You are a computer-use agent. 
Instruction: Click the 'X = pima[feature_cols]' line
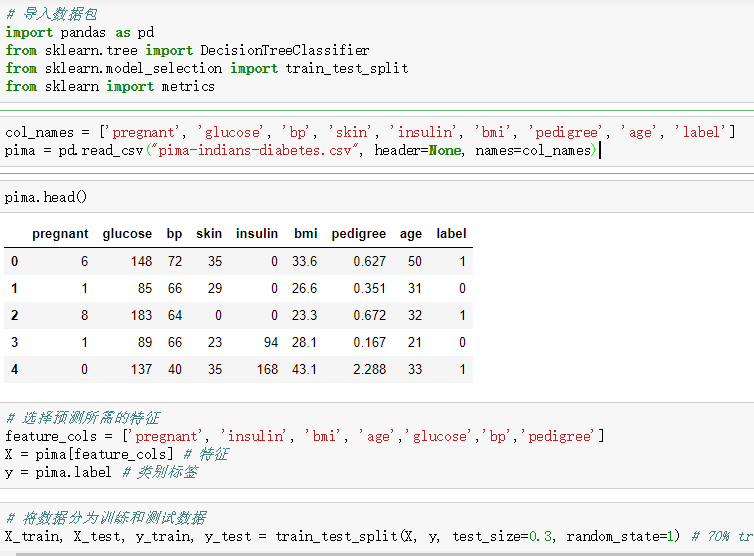117,454
